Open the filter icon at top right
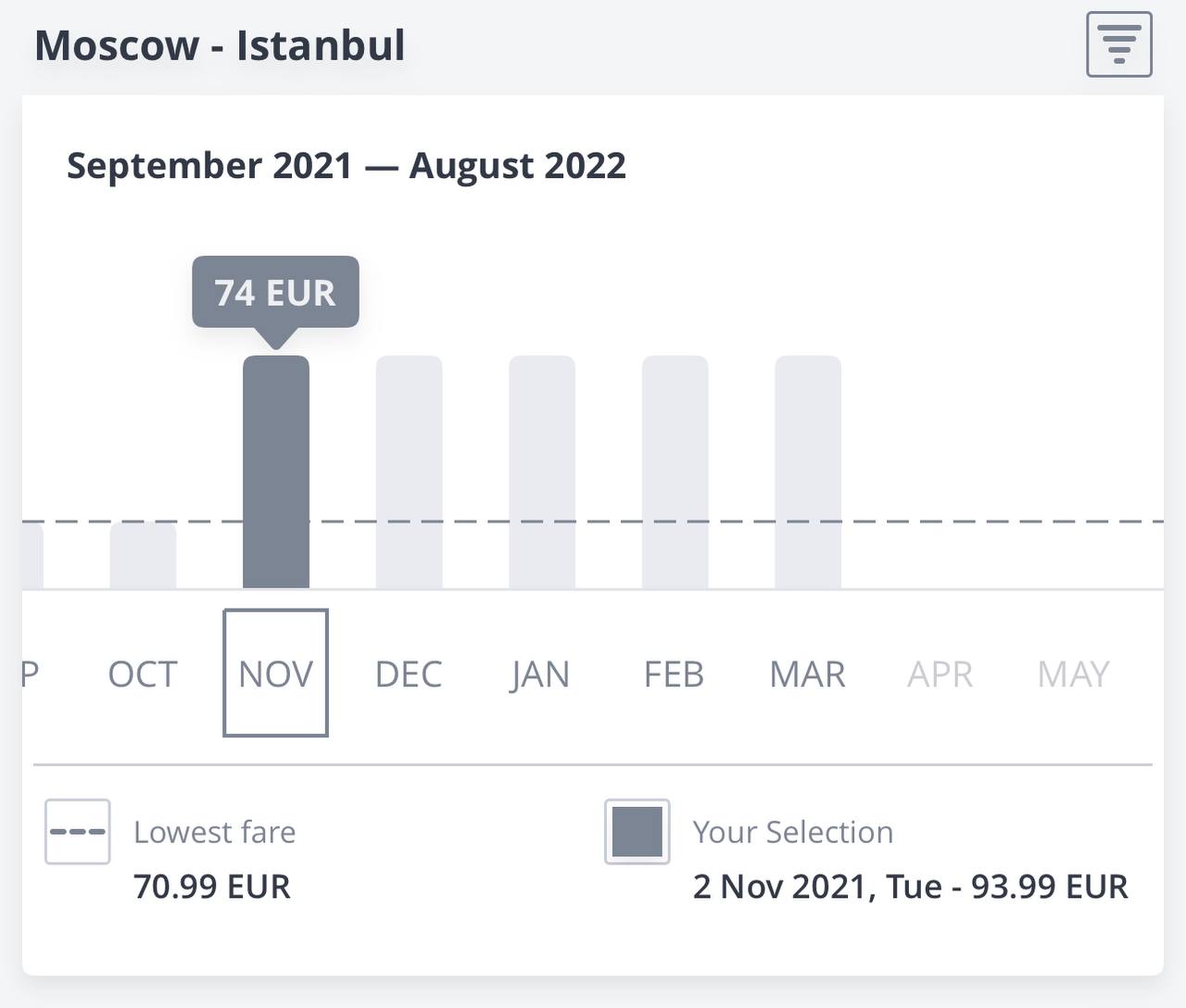The image size is (1186, 1008). (x=1118, y=44)
